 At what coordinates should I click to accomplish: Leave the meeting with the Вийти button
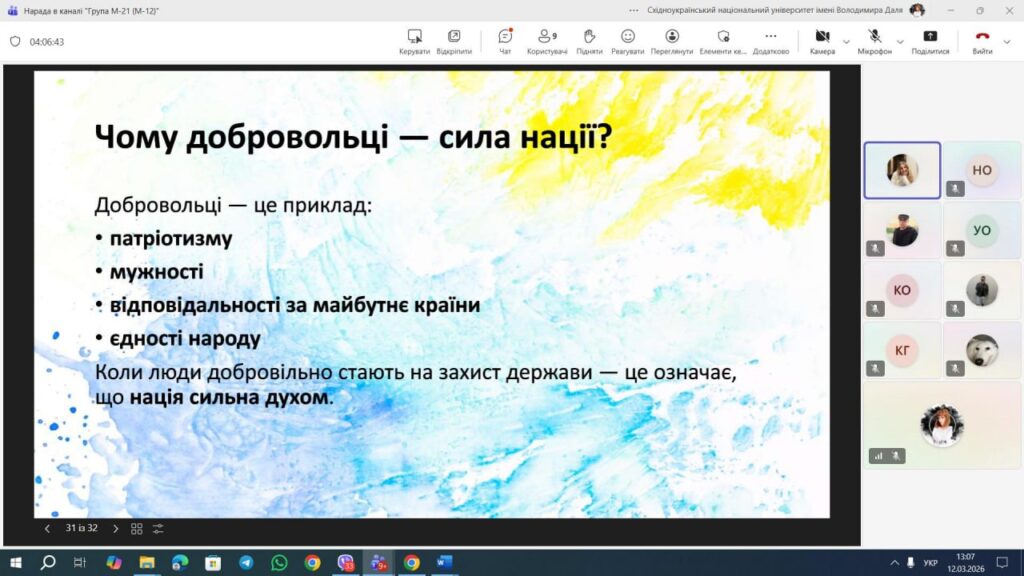[x=982, y=40]
